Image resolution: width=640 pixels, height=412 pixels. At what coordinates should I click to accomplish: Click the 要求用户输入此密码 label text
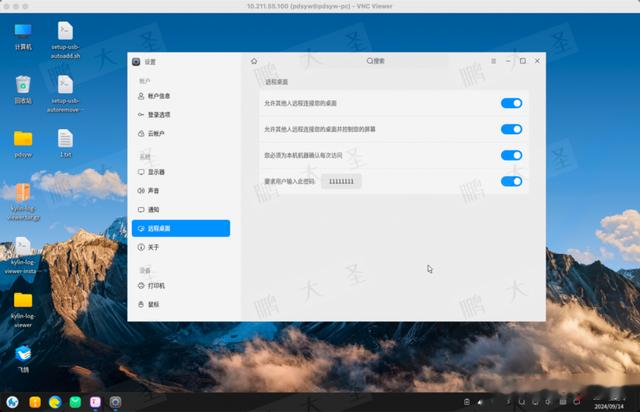(x=289, y=181)
